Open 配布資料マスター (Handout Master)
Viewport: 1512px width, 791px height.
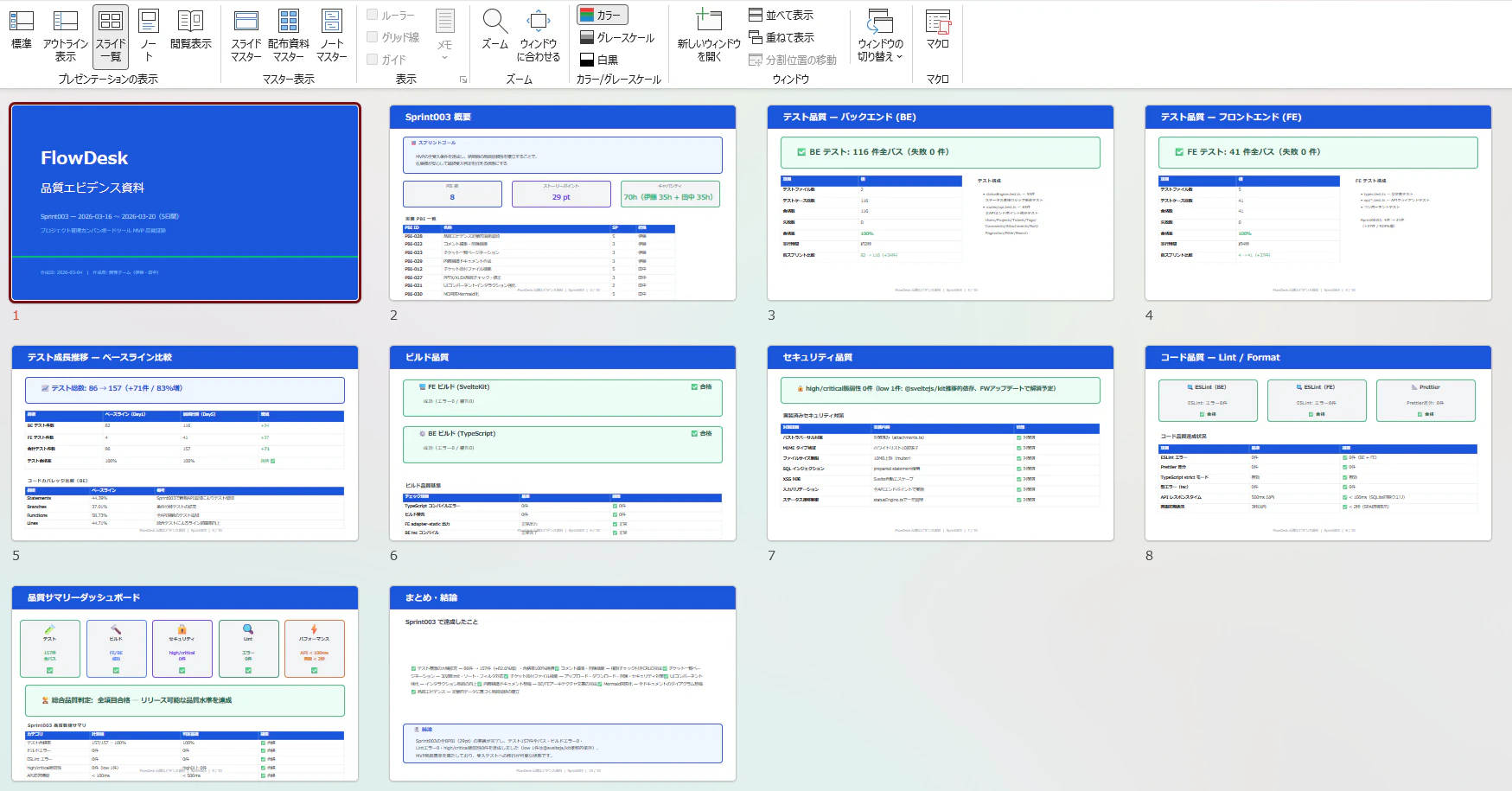(289, 35)
